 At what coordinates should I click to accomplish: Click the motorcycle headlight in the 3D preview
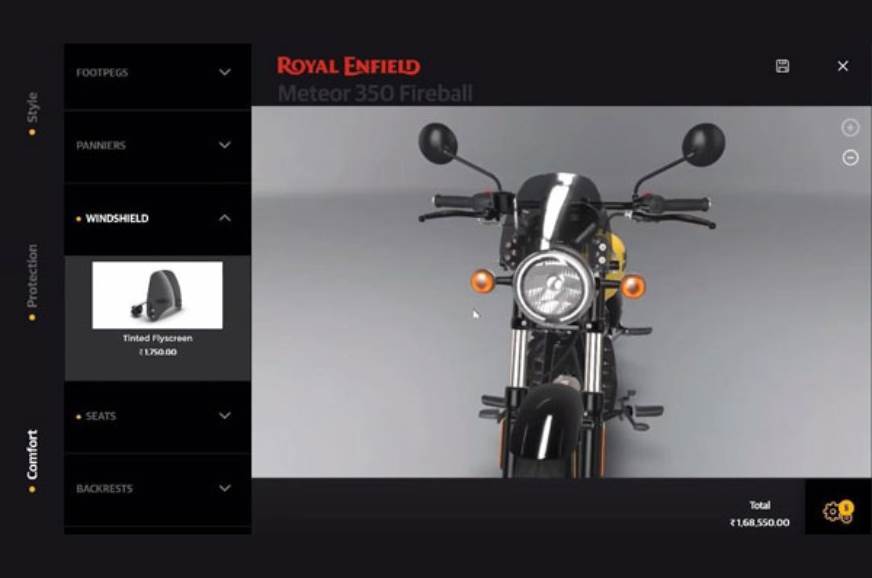[555, 285]
